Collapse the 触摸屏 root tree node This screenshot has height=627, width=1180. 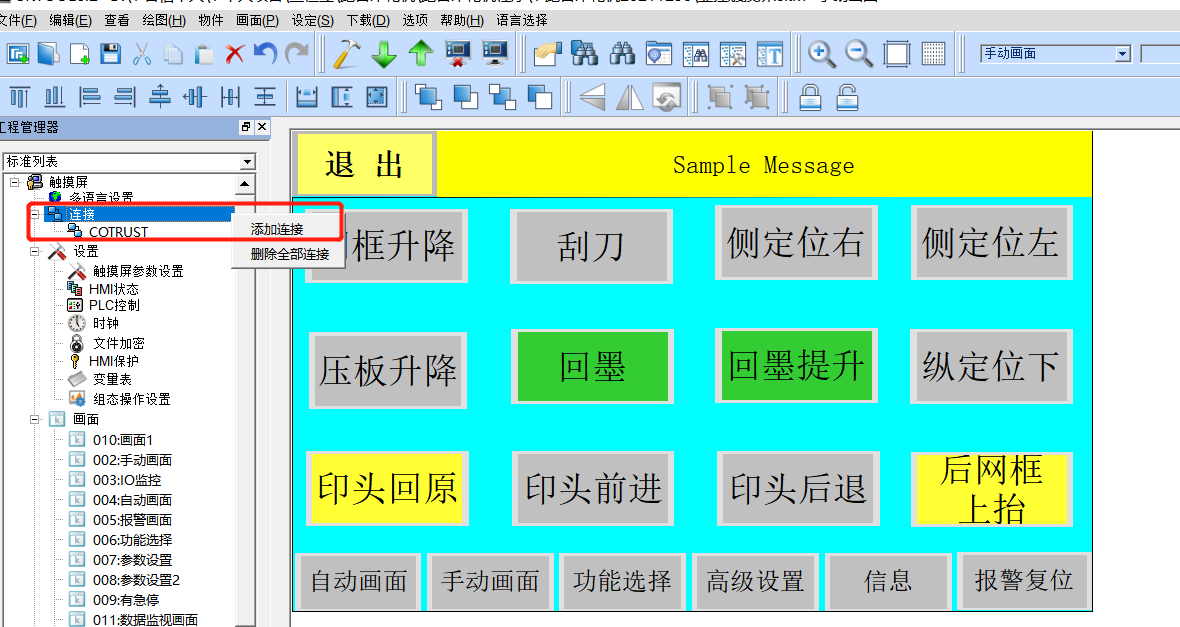click(14, 181)
